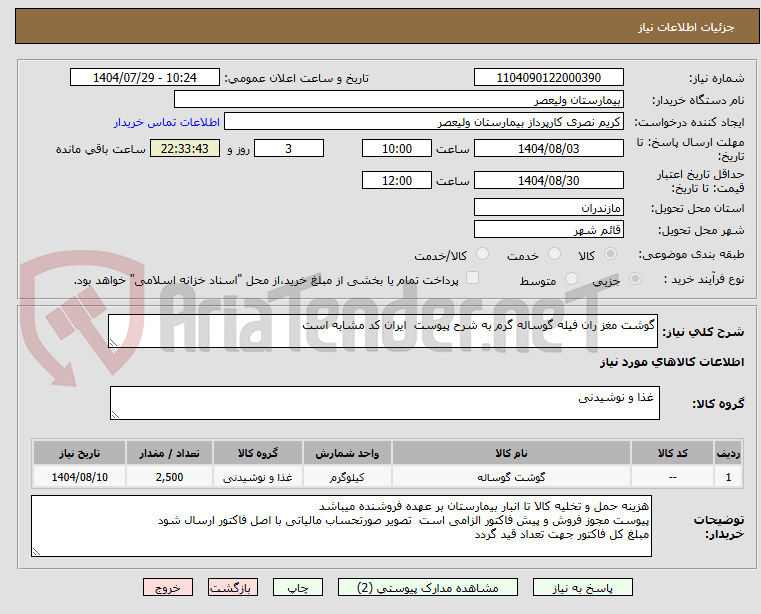Open اطلاعات تماس خریدار link
Image resolution: width=761 pixels, height=614 pixels.
point(167,122)
